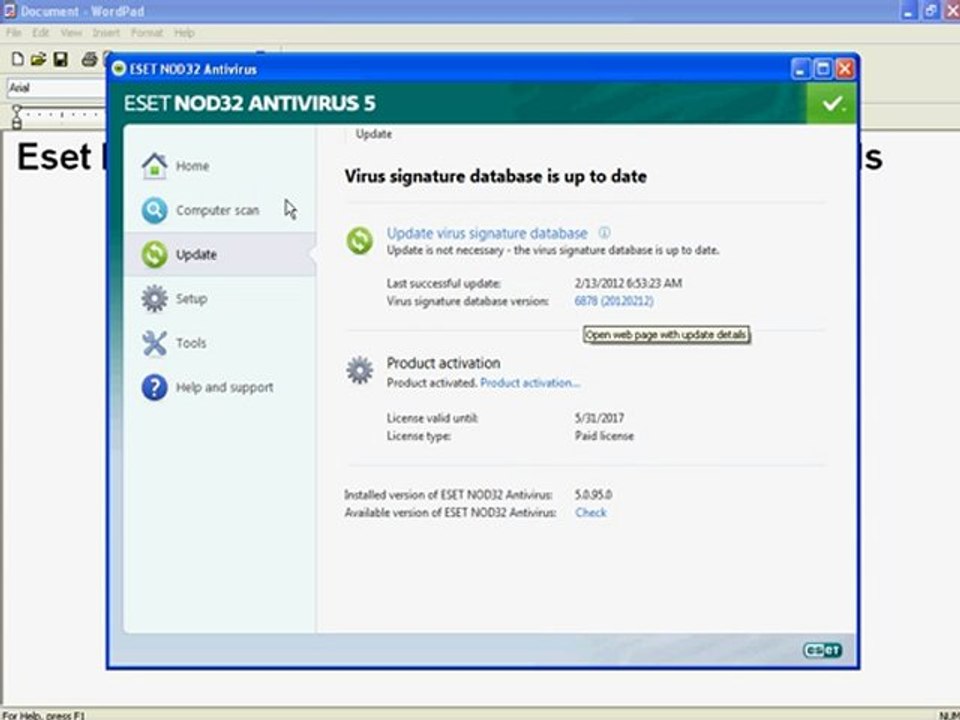
Task: Click the info icon beside Update virus signature database
Action: coord(604,233)
